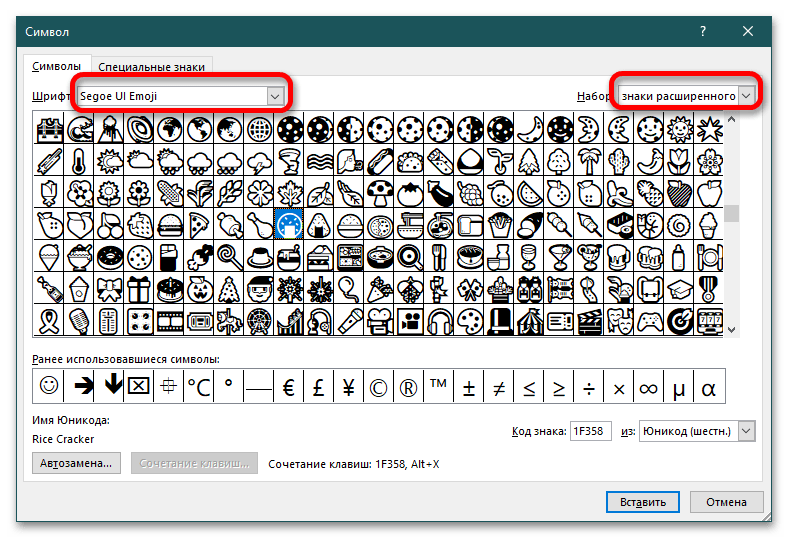This screenshot has height=538, width=788.
Task: Open the Юникод (шестн.) dropdown arrow
Action: click(x=746, y=431)
